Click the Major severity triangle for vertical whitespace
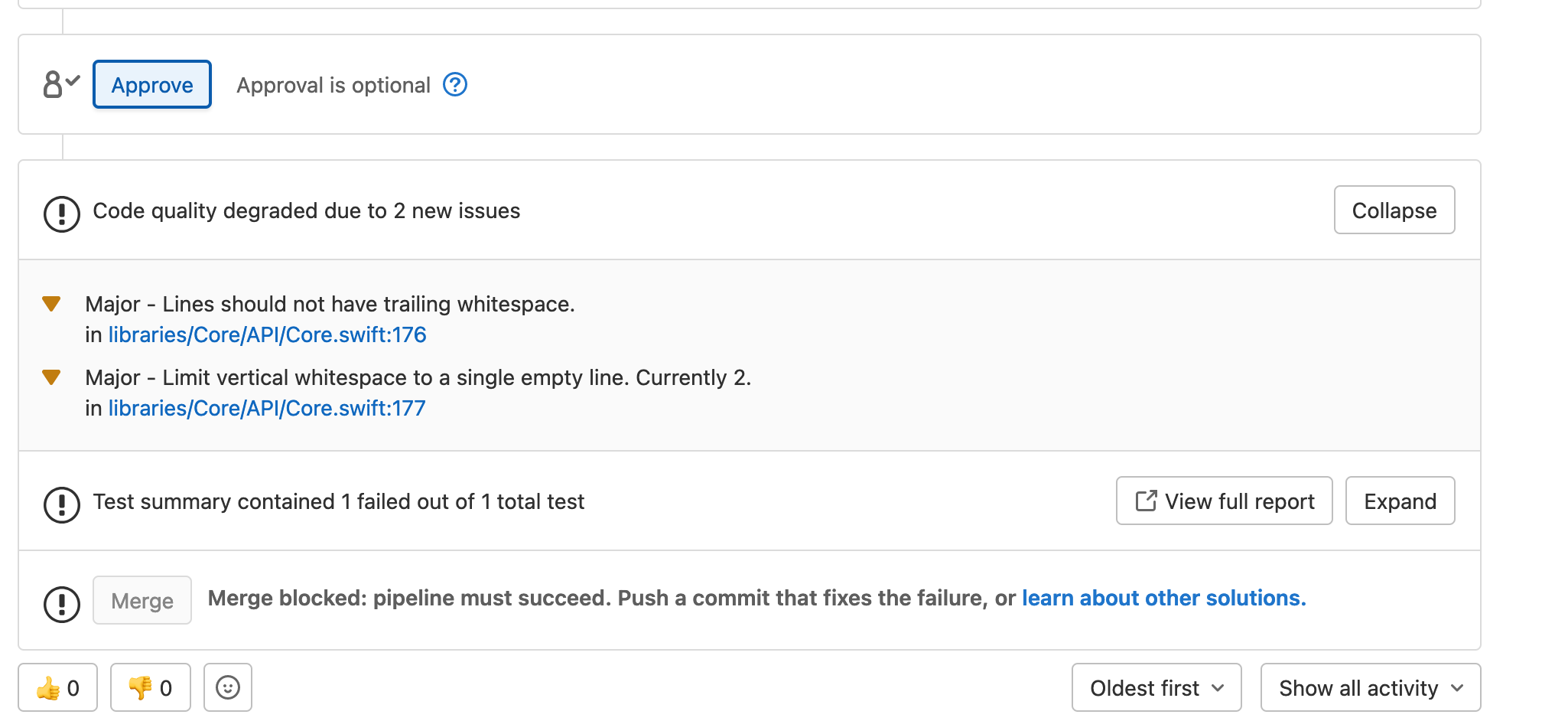 click(x=50, y=377)
